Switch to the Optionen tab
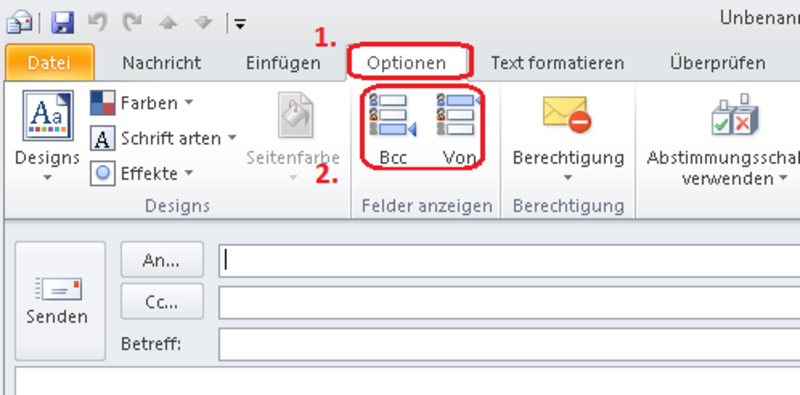 pyautogui.click(x=407, y=63)
